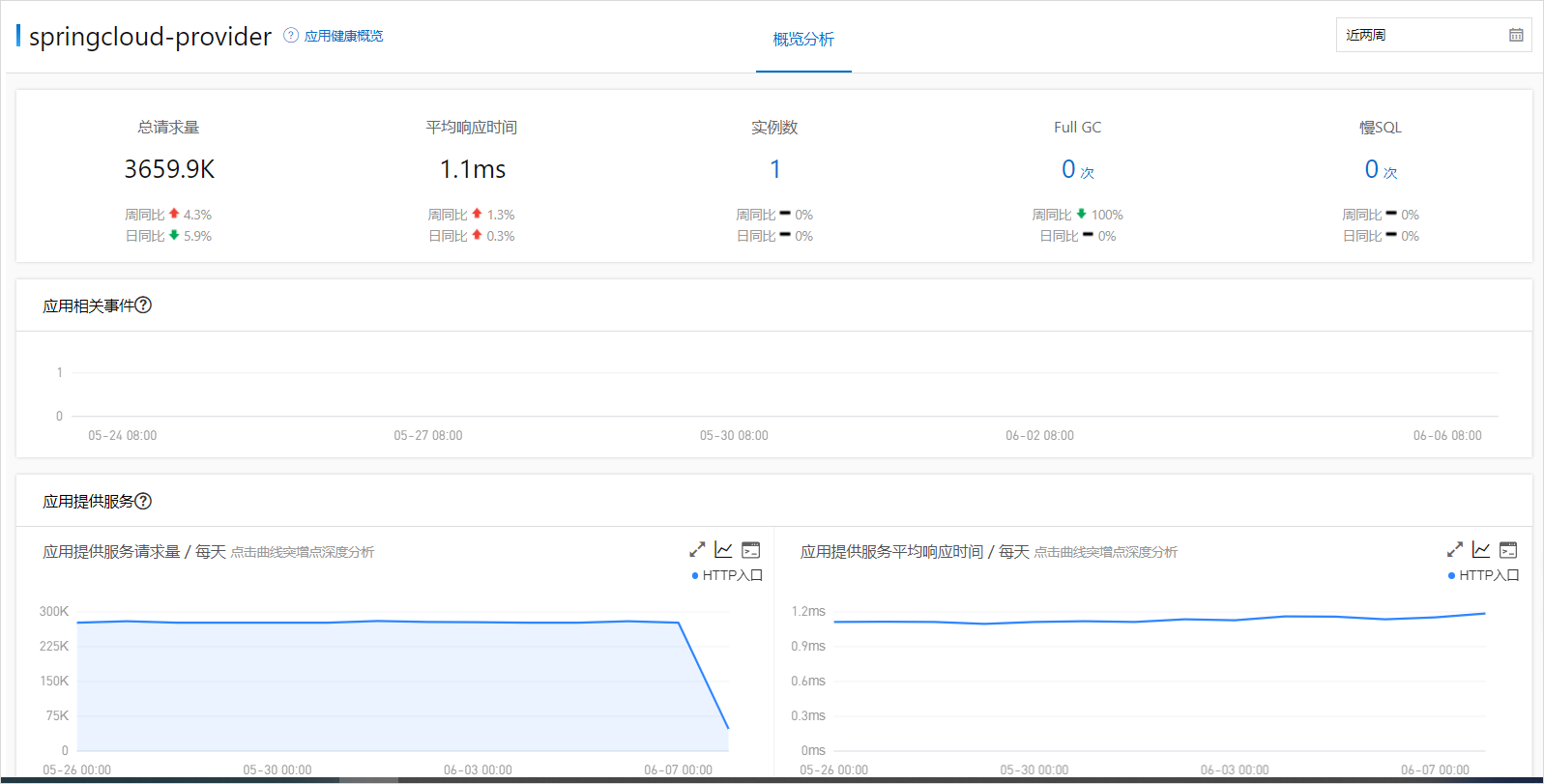
Task: Click the 实例数 value 1
Action: click(774, 169)
